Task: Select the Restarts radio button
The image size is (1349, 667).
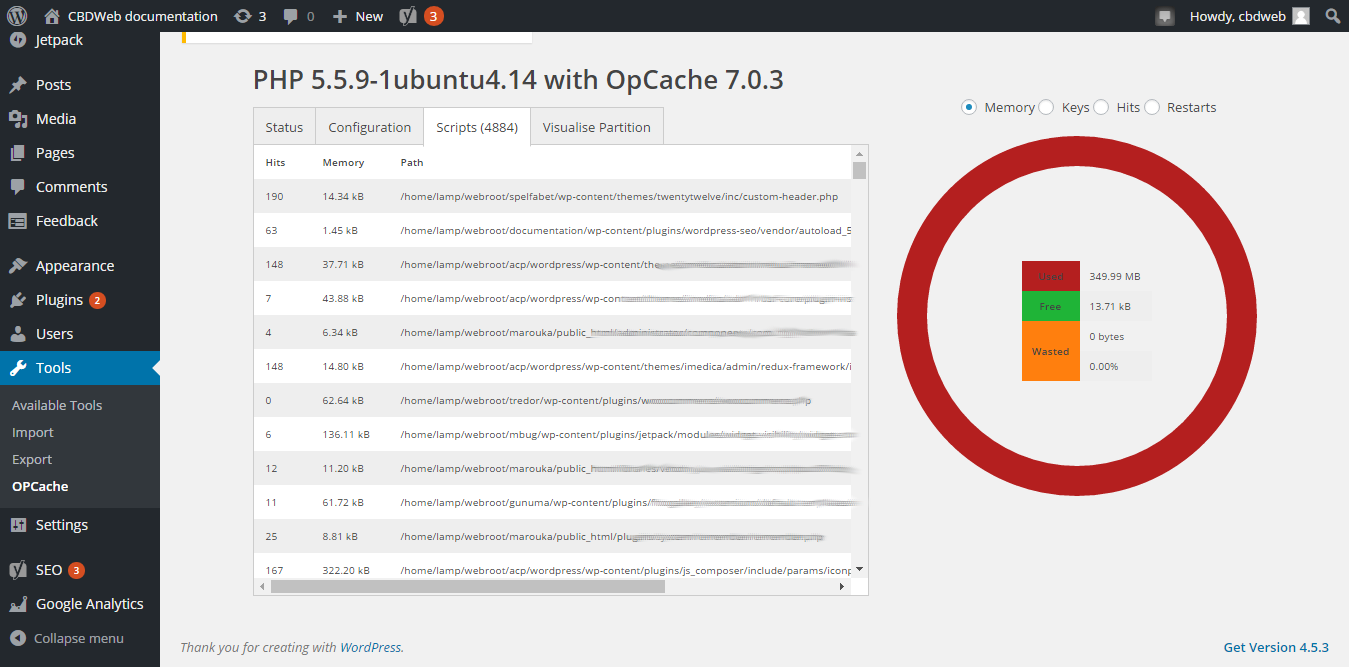Action: [1151, 107]
